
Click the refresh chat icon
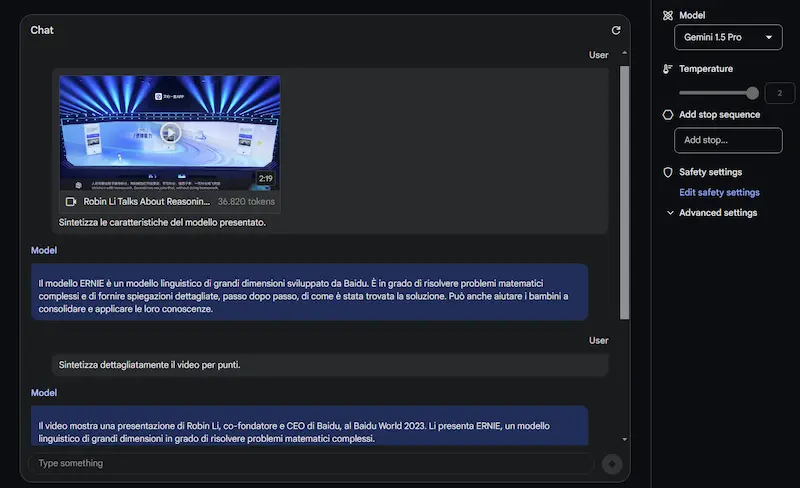point(616,31)
